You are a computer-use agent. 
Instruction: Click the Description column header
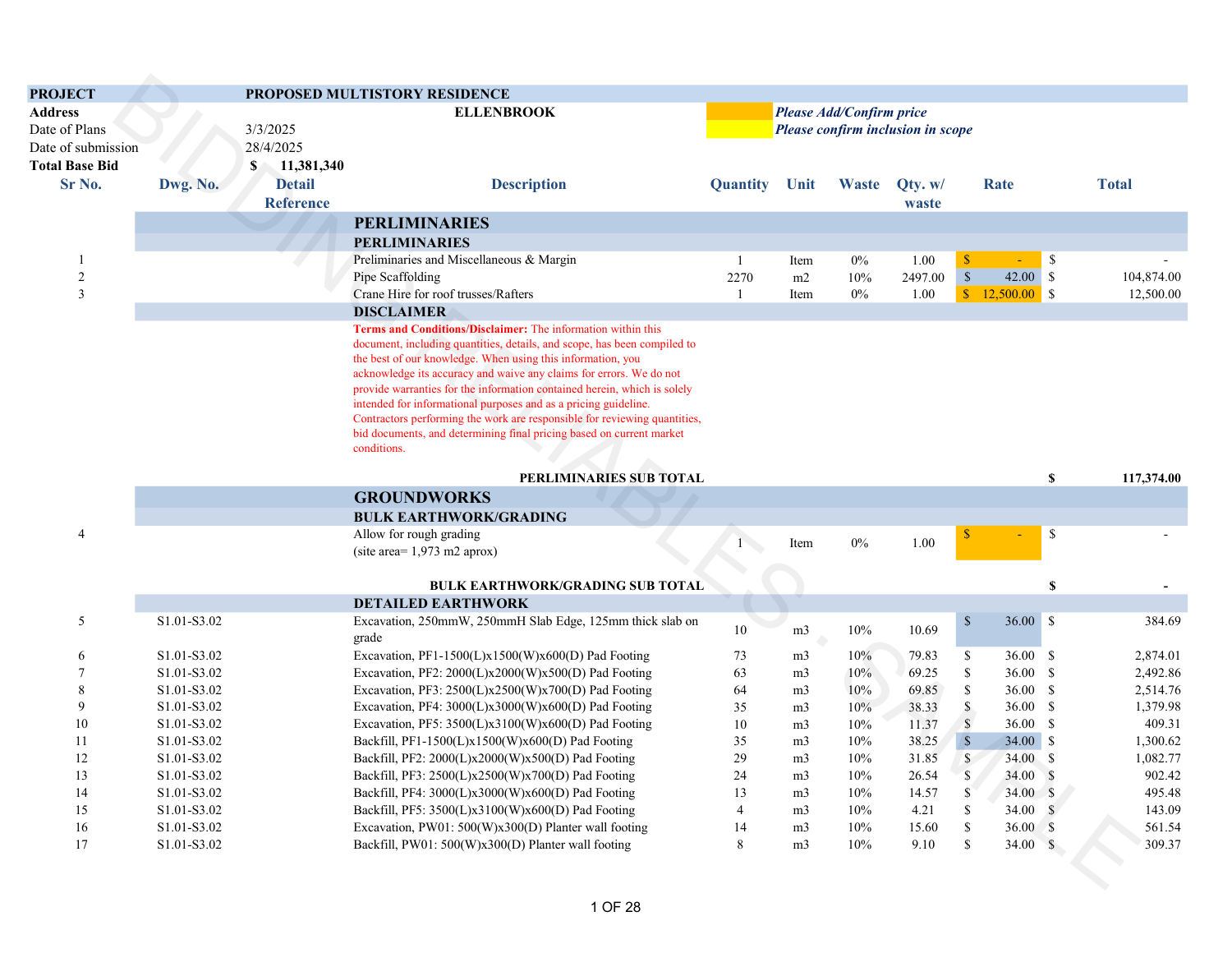528,184
